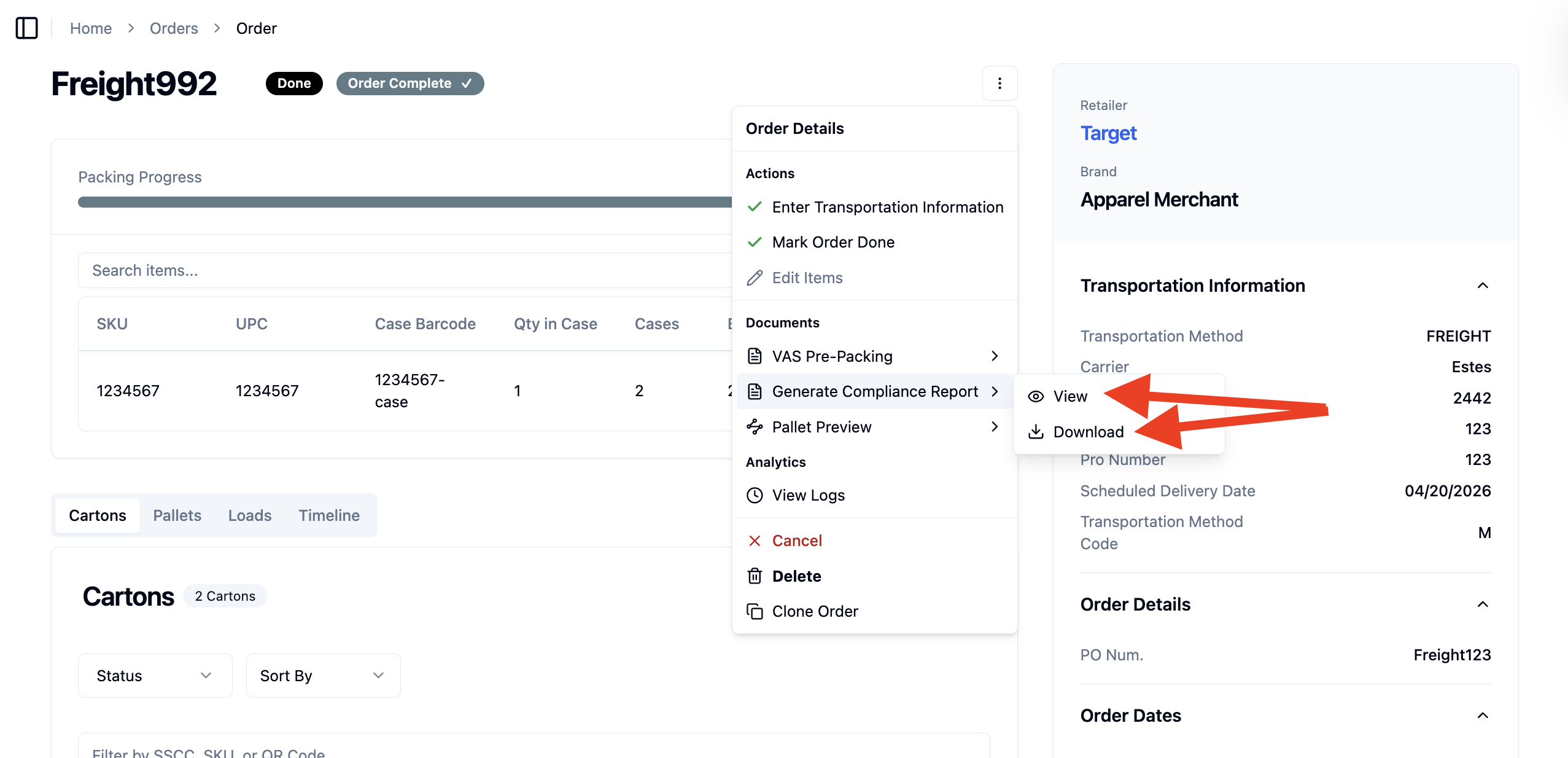
Task: Click the Search items field
Action: [x=405, y=270]
